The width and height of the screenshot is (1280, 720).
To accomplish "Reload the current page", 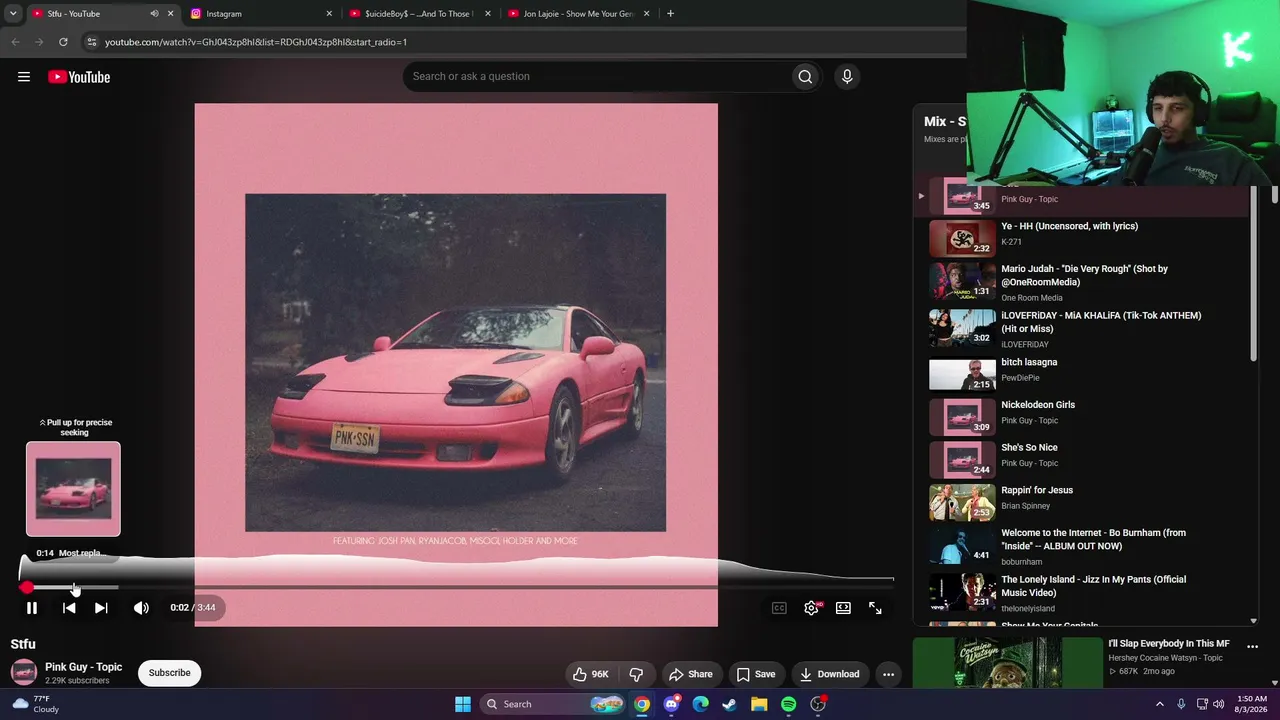I will click(x=63, y=42).
